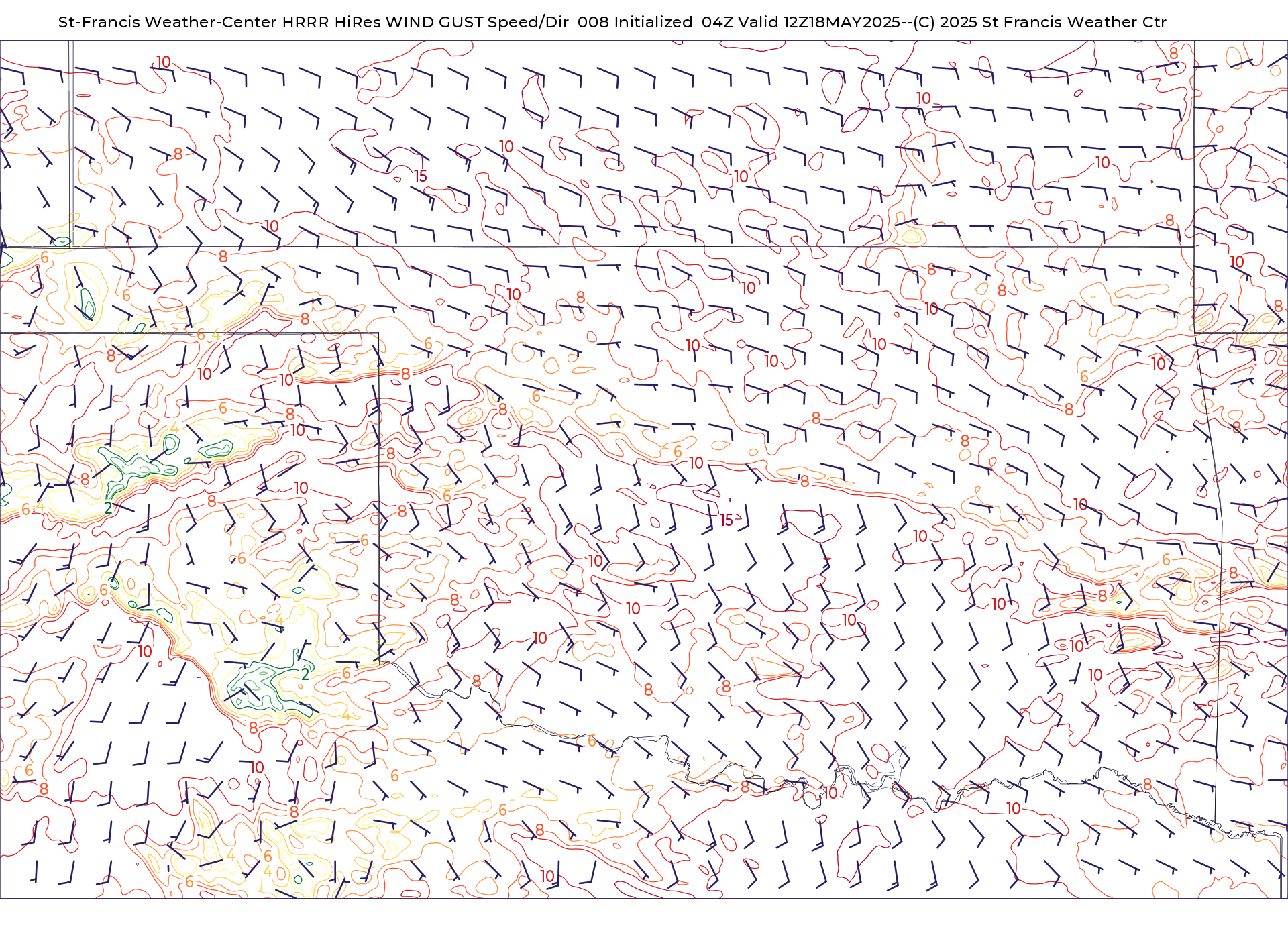The height and width of the screenshot is (939, 1288).
Task: Click the '(C) 2025 St Francis Weather Ctr' notice
Action: pos(1040,22)
